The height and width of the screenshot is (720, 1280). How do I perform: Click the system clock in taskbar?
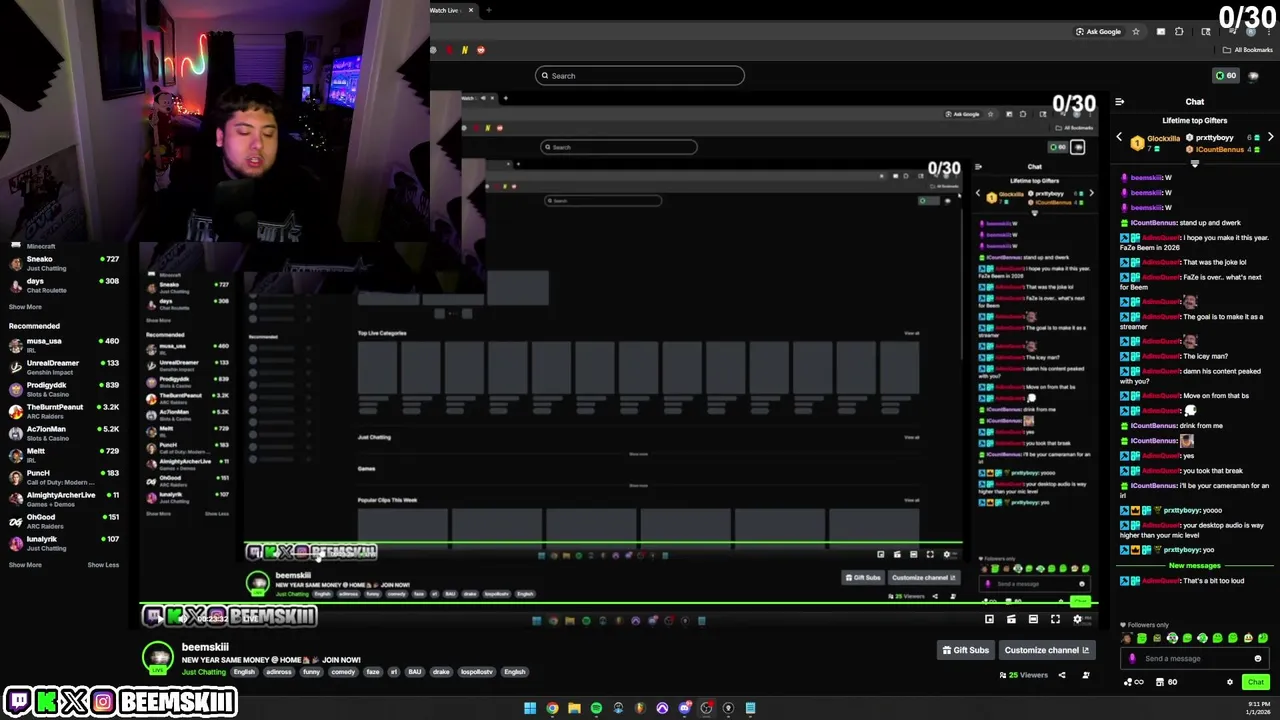pos(1257,708)
